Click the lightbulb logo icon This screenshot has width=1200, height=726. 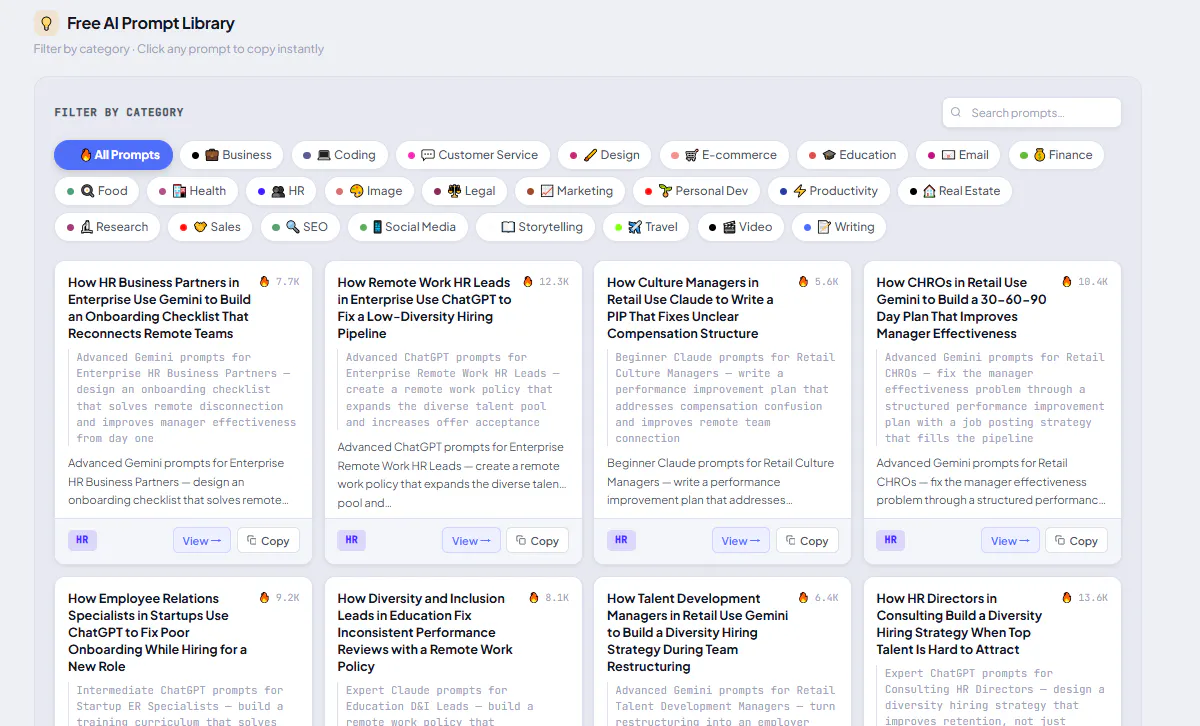point(46,23)
